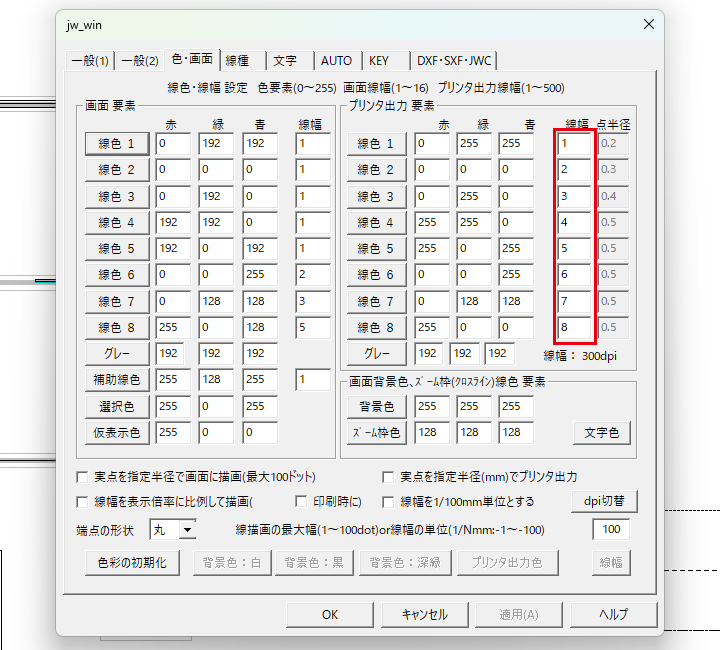Open screen 線色 3 color picker

(117, 196)
